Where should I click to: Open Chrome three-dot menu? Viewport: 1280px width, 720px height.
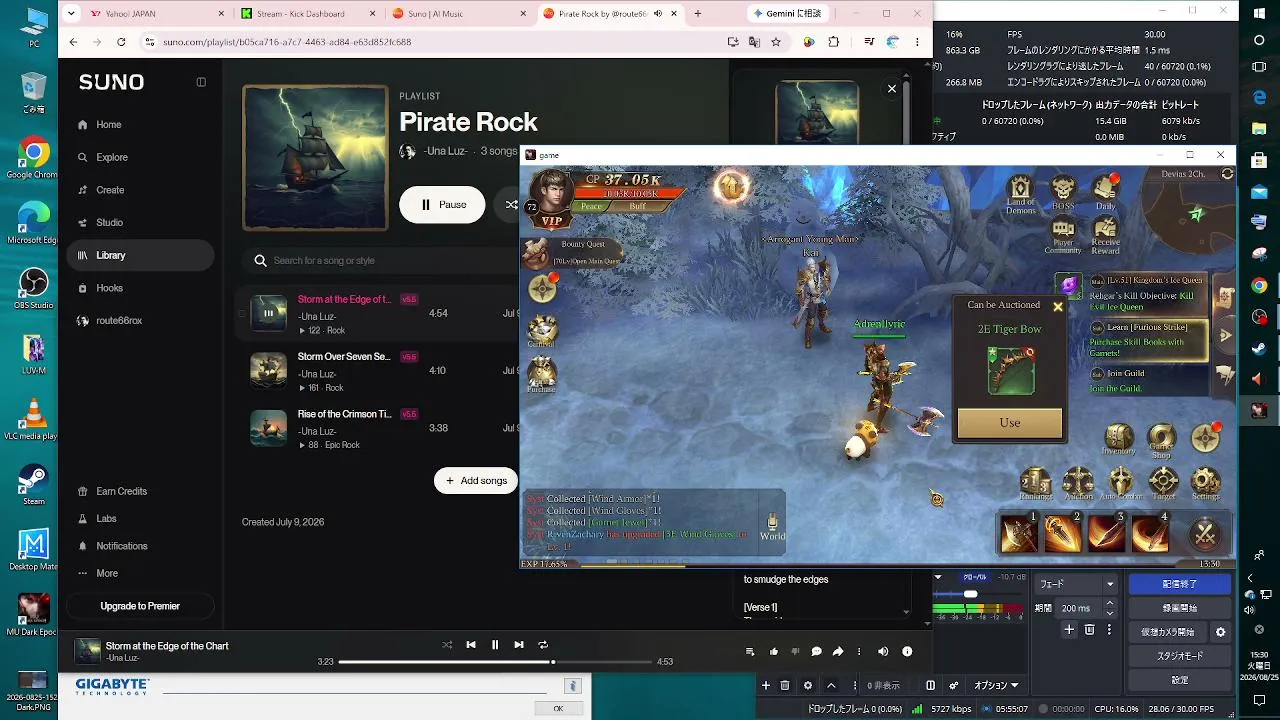click(915, 42)
